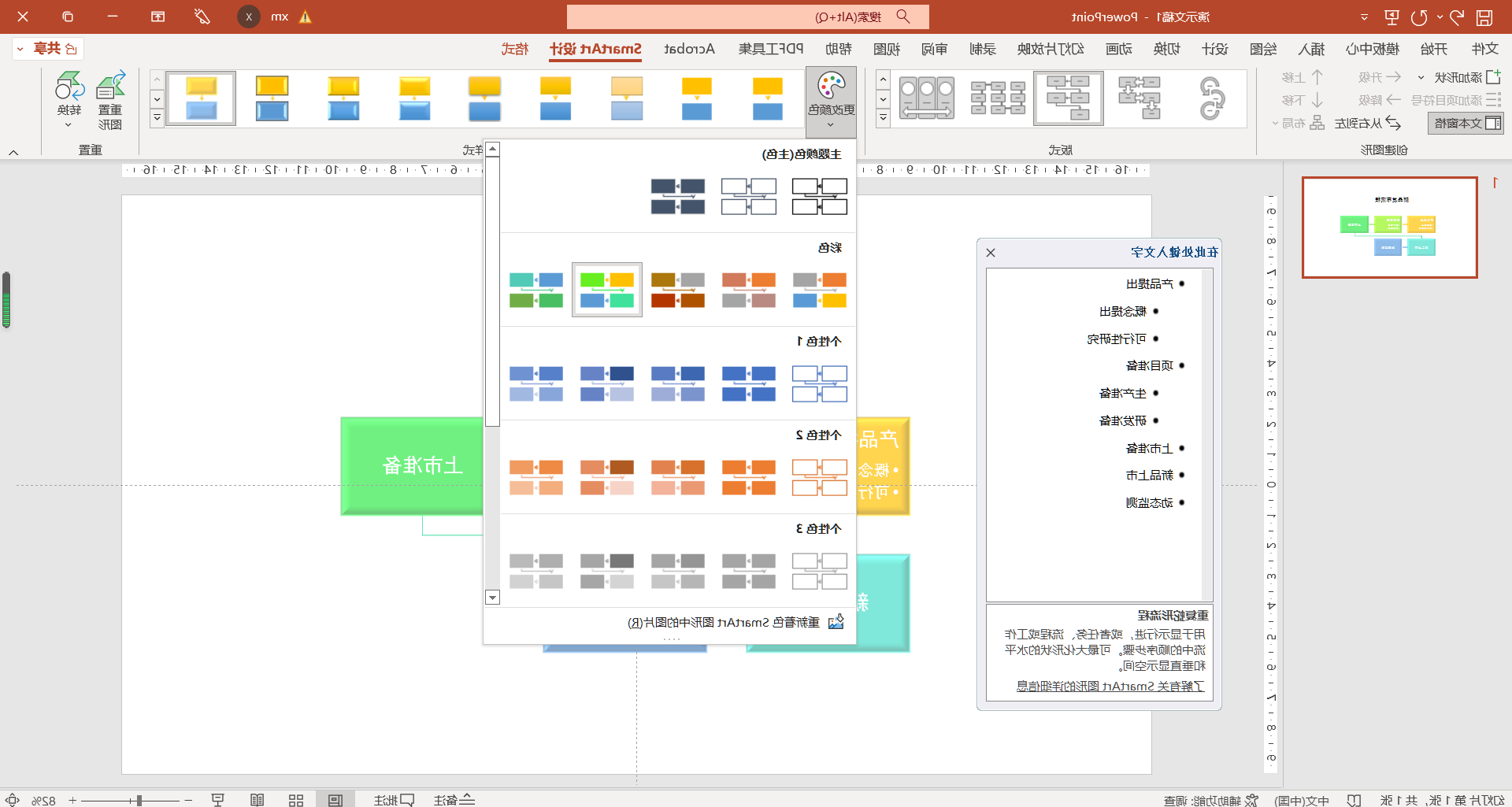Click Right to Left (从右到左) button
Screen dimensions: 1512x807
pyautogui.click(x=1368, y=123)
